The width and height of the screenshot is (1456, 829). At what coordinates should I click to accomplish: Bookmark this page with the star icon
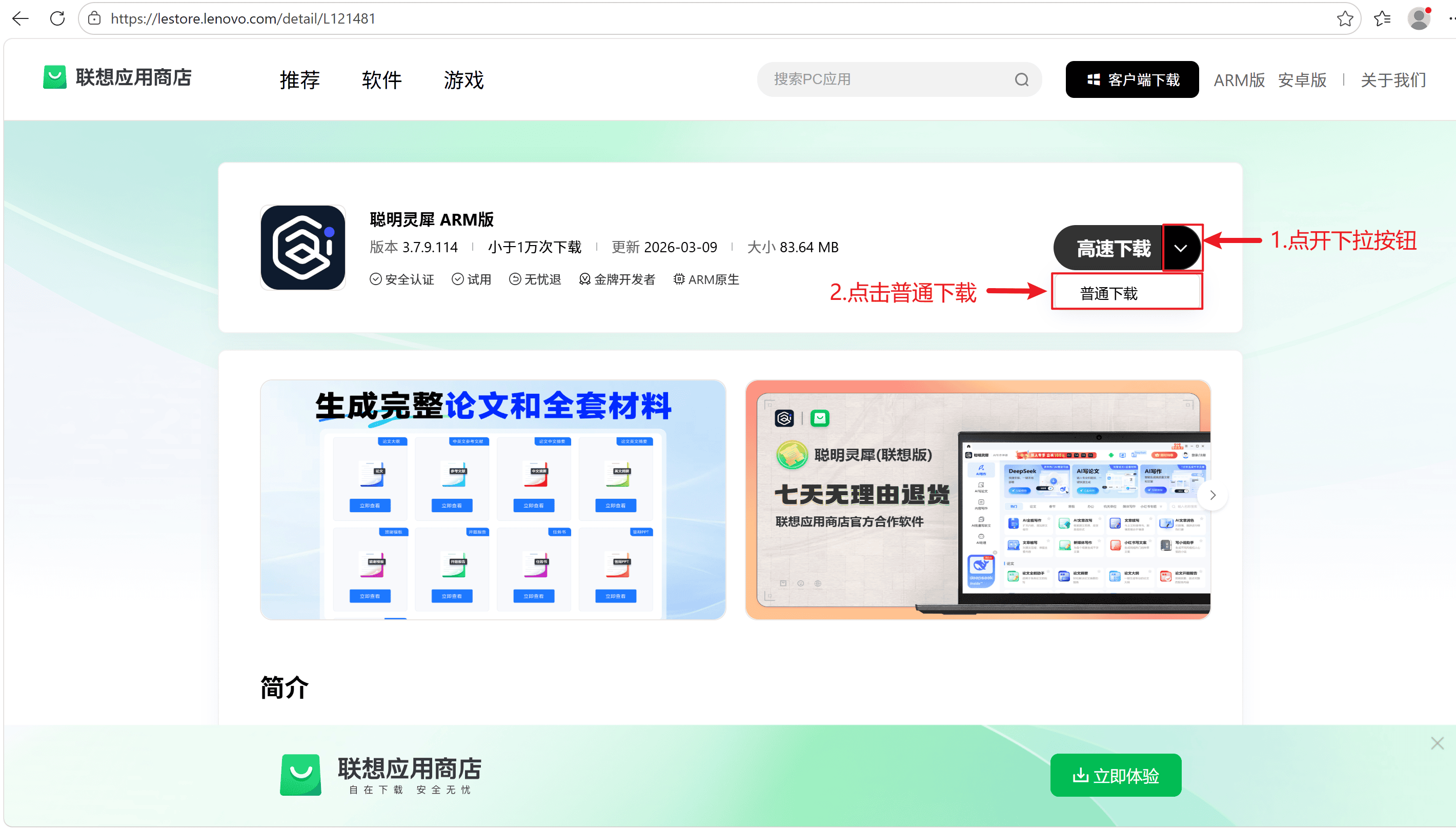[1344, 19]
